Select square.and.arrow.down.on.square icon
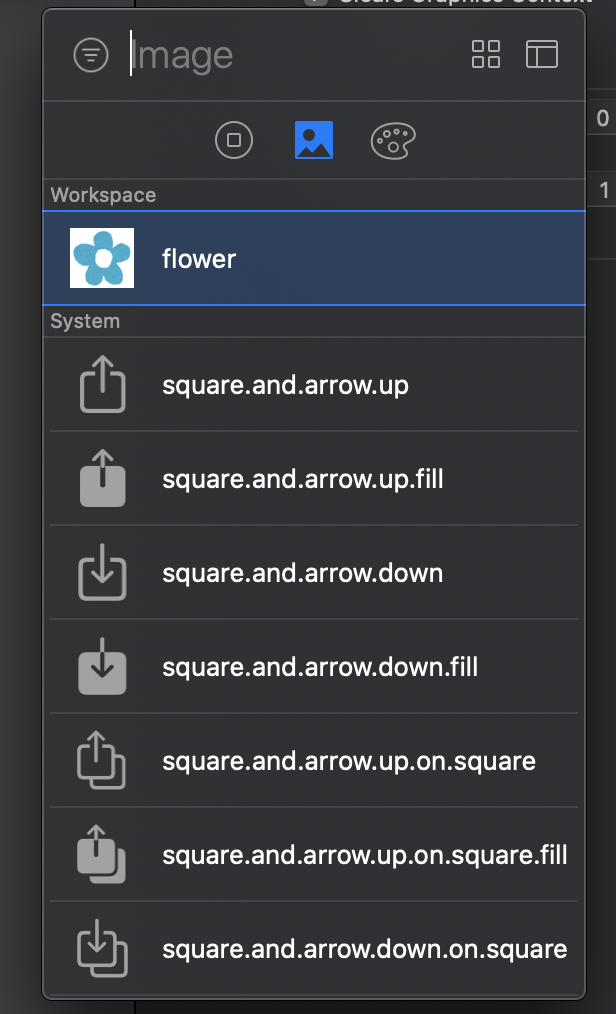Viewport: 616px width, 1014px height. (102, 949)
